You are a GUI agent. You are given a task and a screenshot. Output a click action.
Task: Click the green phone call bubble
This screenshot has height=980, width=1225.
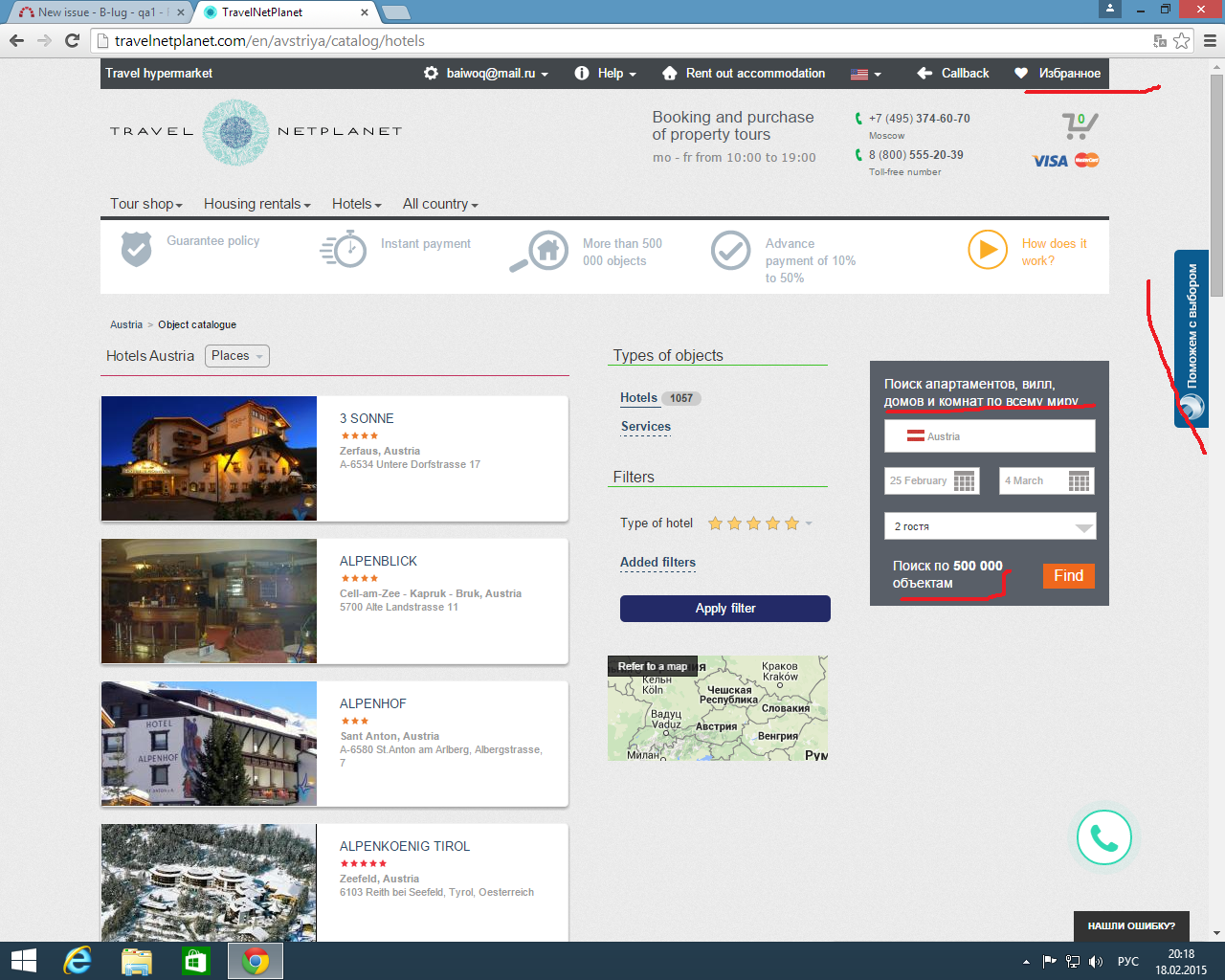tap(1103, 838)
